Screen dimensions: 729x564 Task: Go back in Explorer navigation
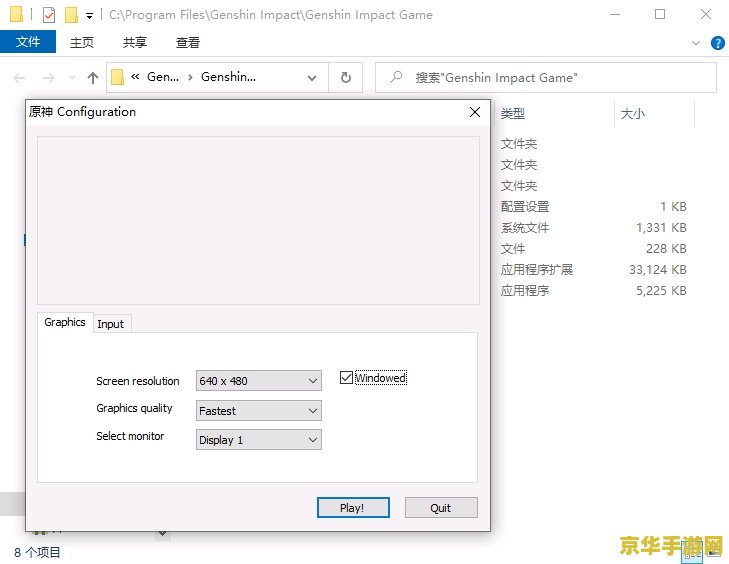coord(20,78)
